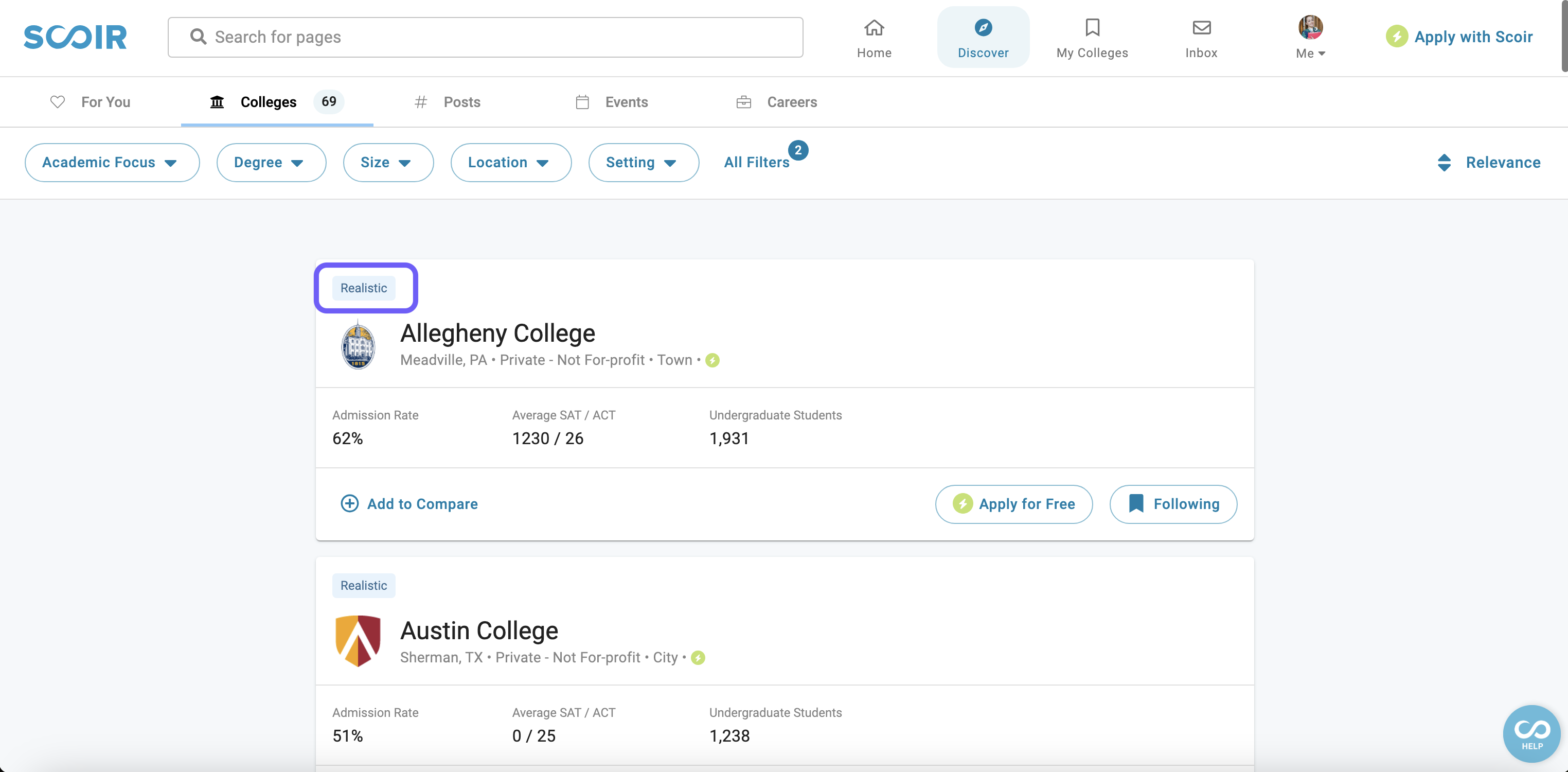Open Allegheny College seal logo
The width and height of the screenshot is (1568, 772).
tap(358, 345)
